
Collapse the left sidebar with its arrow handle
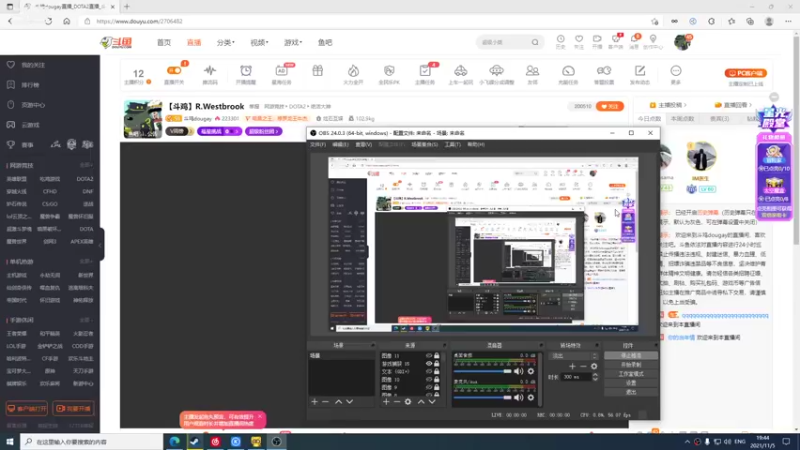(102, 244)
